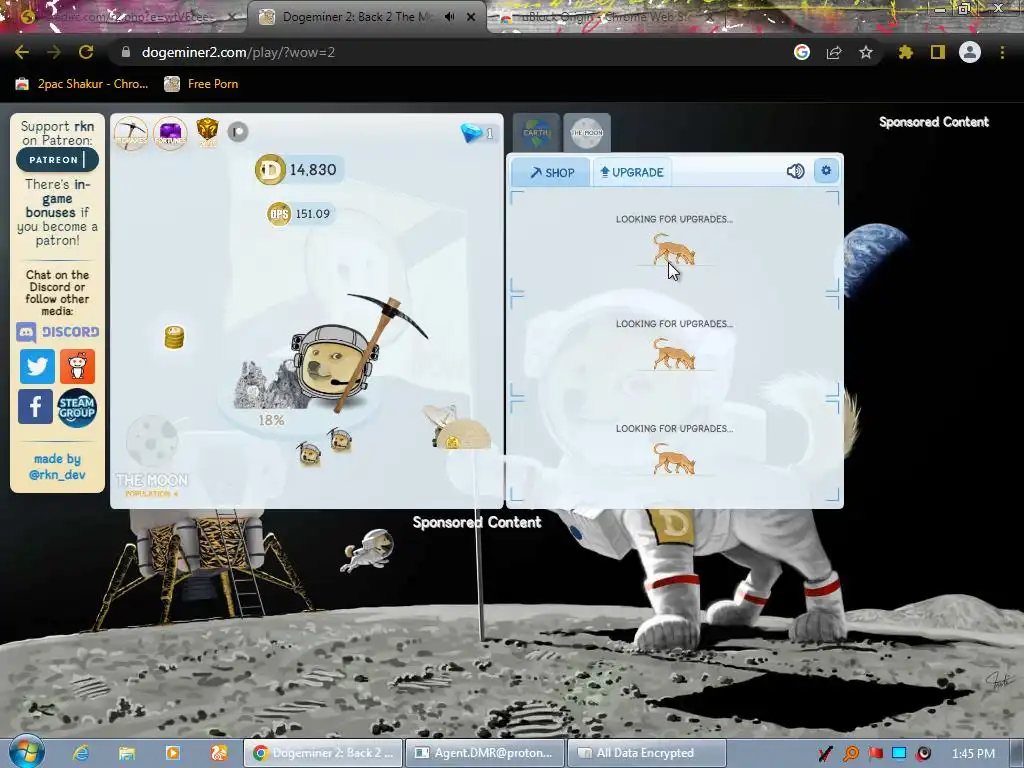This screenshot has width=1024, height=768.
Task: Open the Fortunes gem icon
Action: click(x=170, y=133)
